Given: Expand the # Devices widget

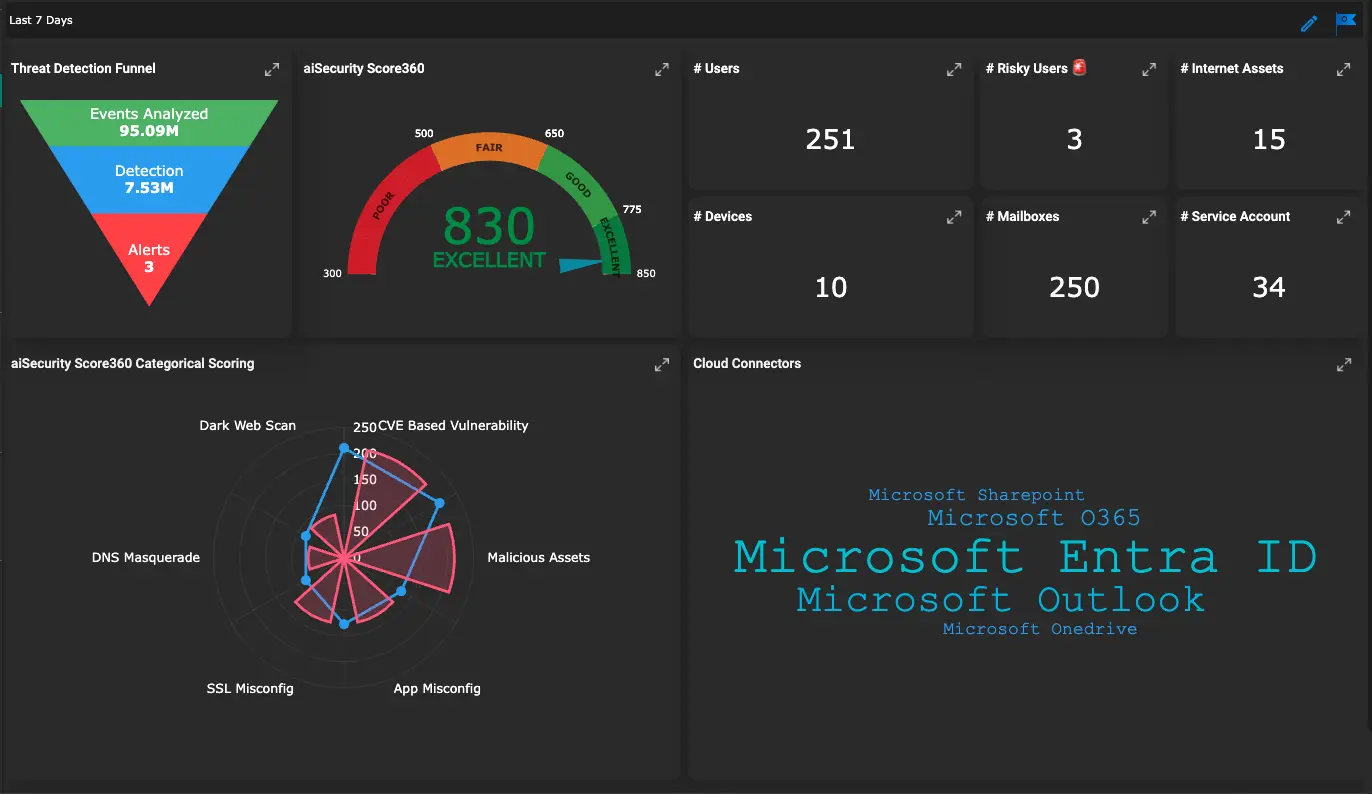Looking at the screenshot, I should coord(954,217).
